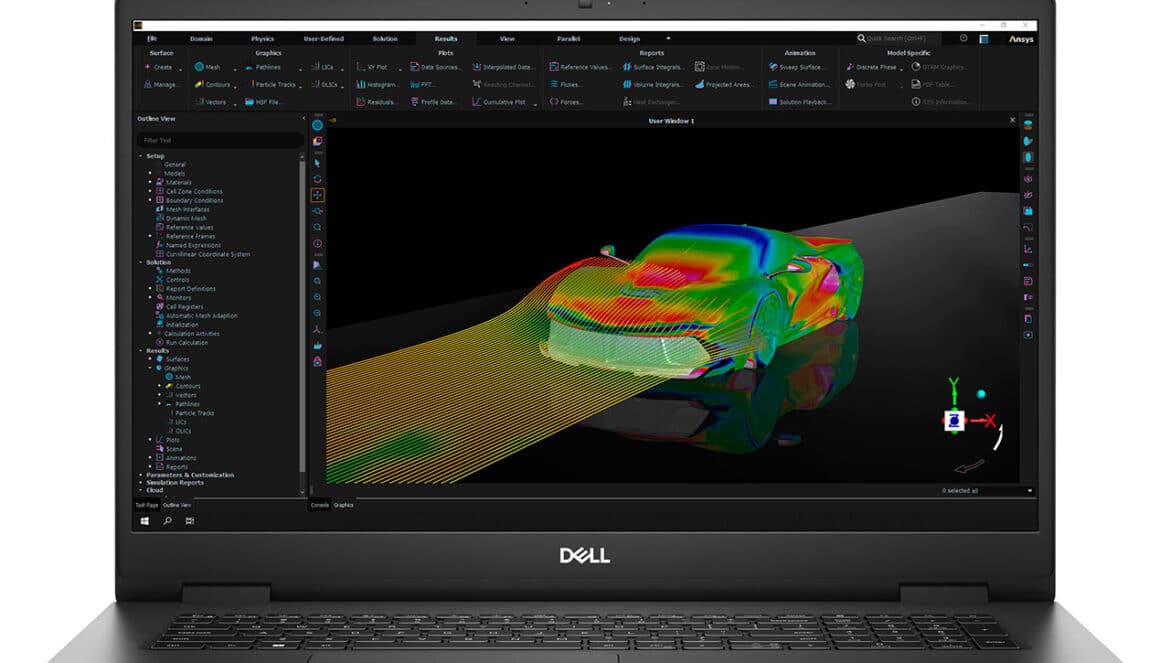Switch to the Task Page tab

click(147, 505)
